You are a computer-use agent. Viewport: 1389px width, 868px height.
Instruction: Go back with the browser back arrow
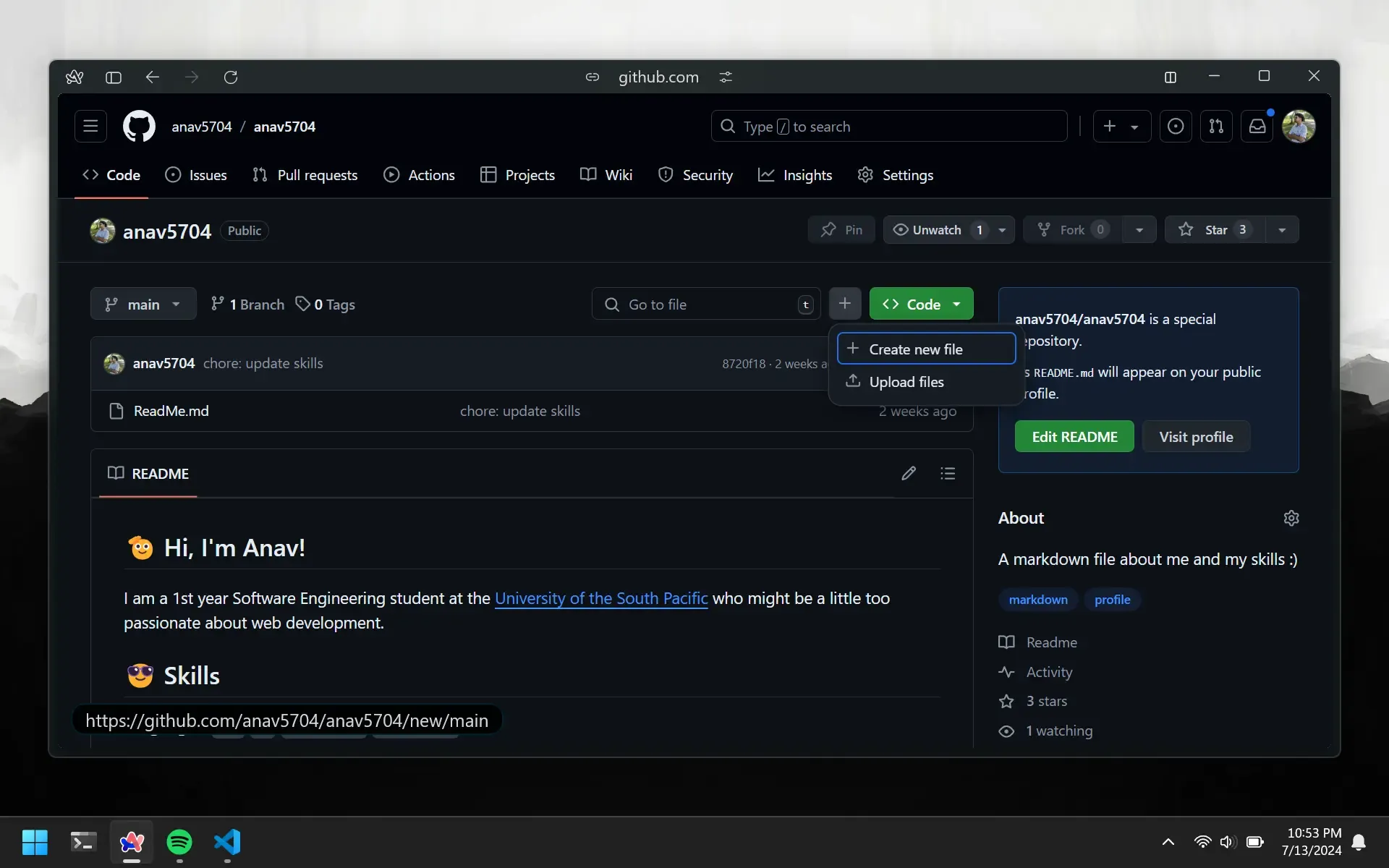click(152, 77)
